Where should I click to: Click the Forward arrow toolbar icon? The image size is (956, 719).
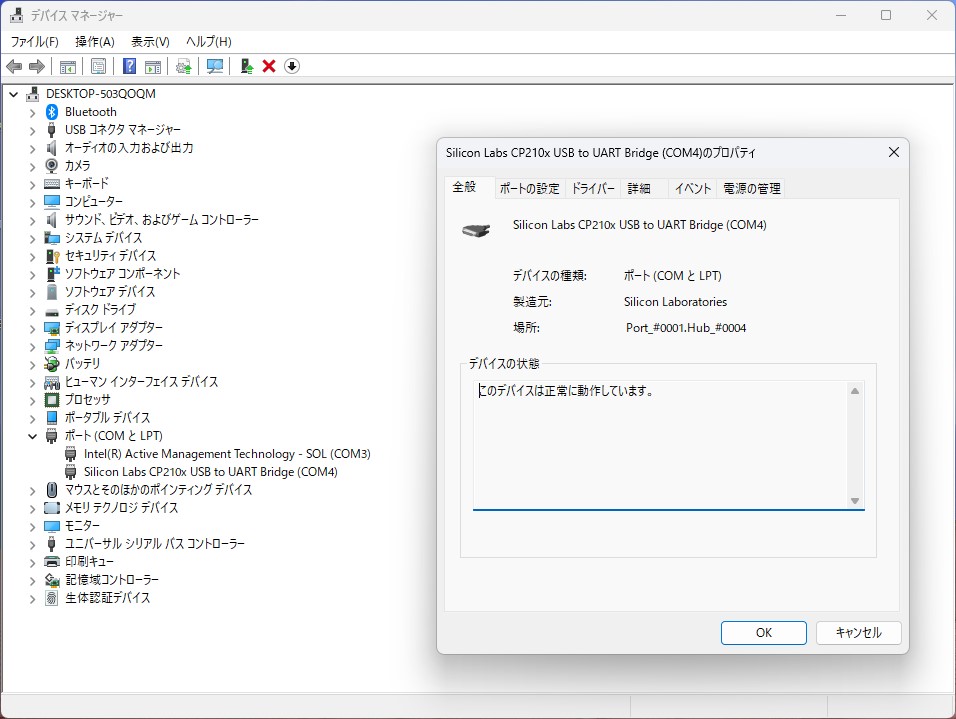pos(37,66)
